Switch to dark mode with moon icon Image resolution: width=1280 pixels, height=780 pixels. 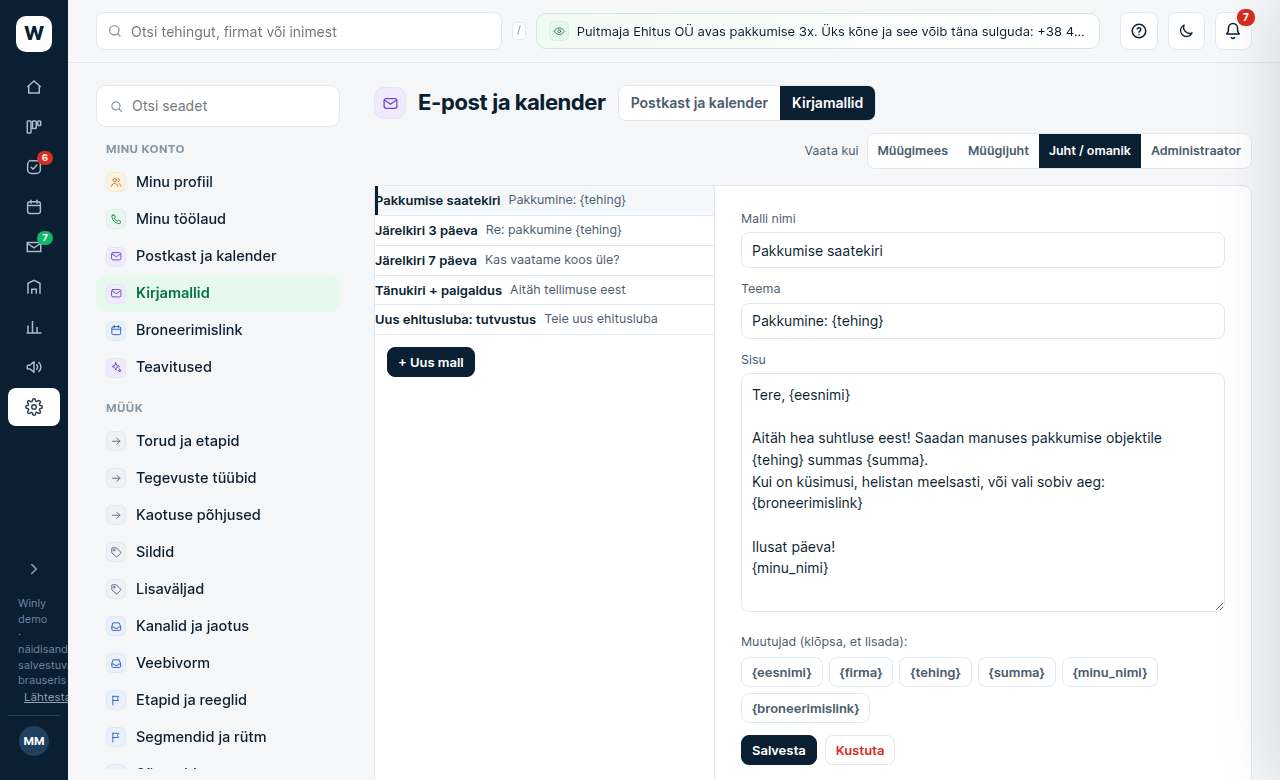1186,31
